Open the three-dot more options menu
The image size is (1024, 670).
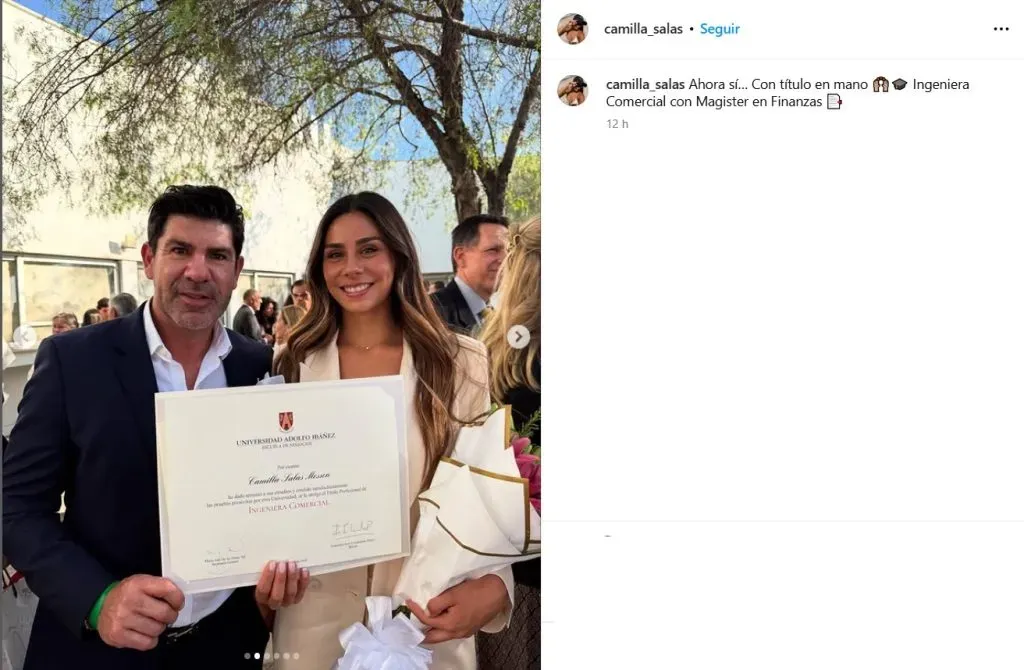click(1000, 29)
